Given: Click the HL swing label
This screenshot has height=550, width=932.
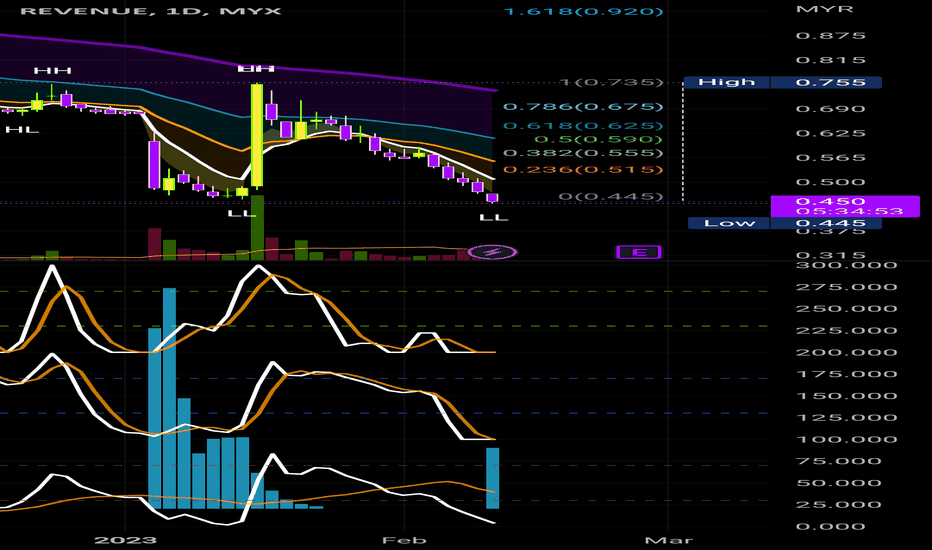Looking at the screenshot, I should tap(22, 129).
